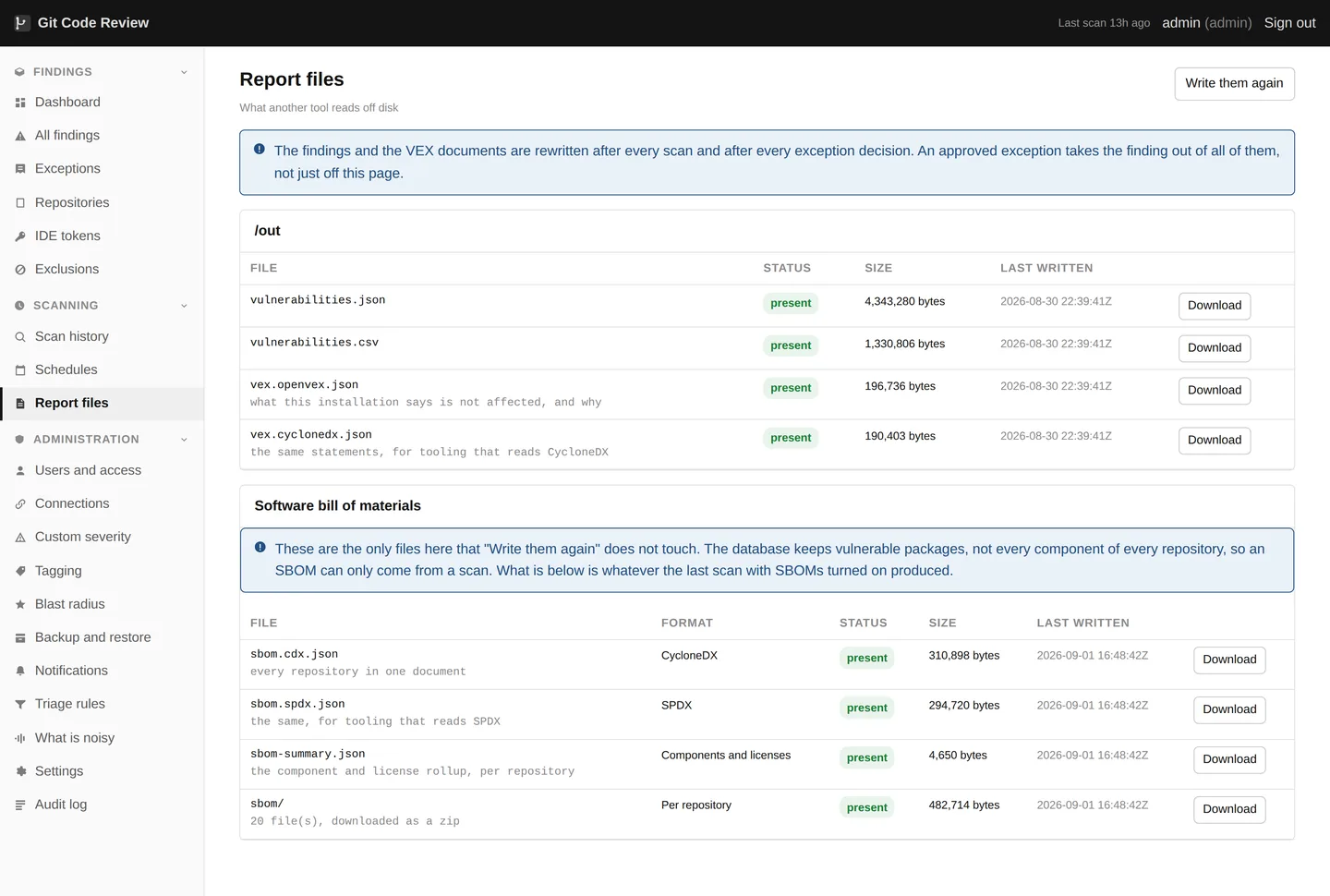The width and height of the screenshot is (1330, 896).
Task: Click the IDE tokens key icon
Action: tap(20, 236)
